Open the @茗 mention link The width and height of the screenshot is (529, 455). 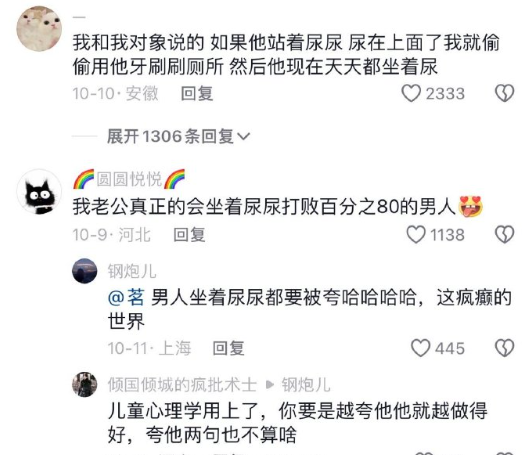[x=126, y=297]
